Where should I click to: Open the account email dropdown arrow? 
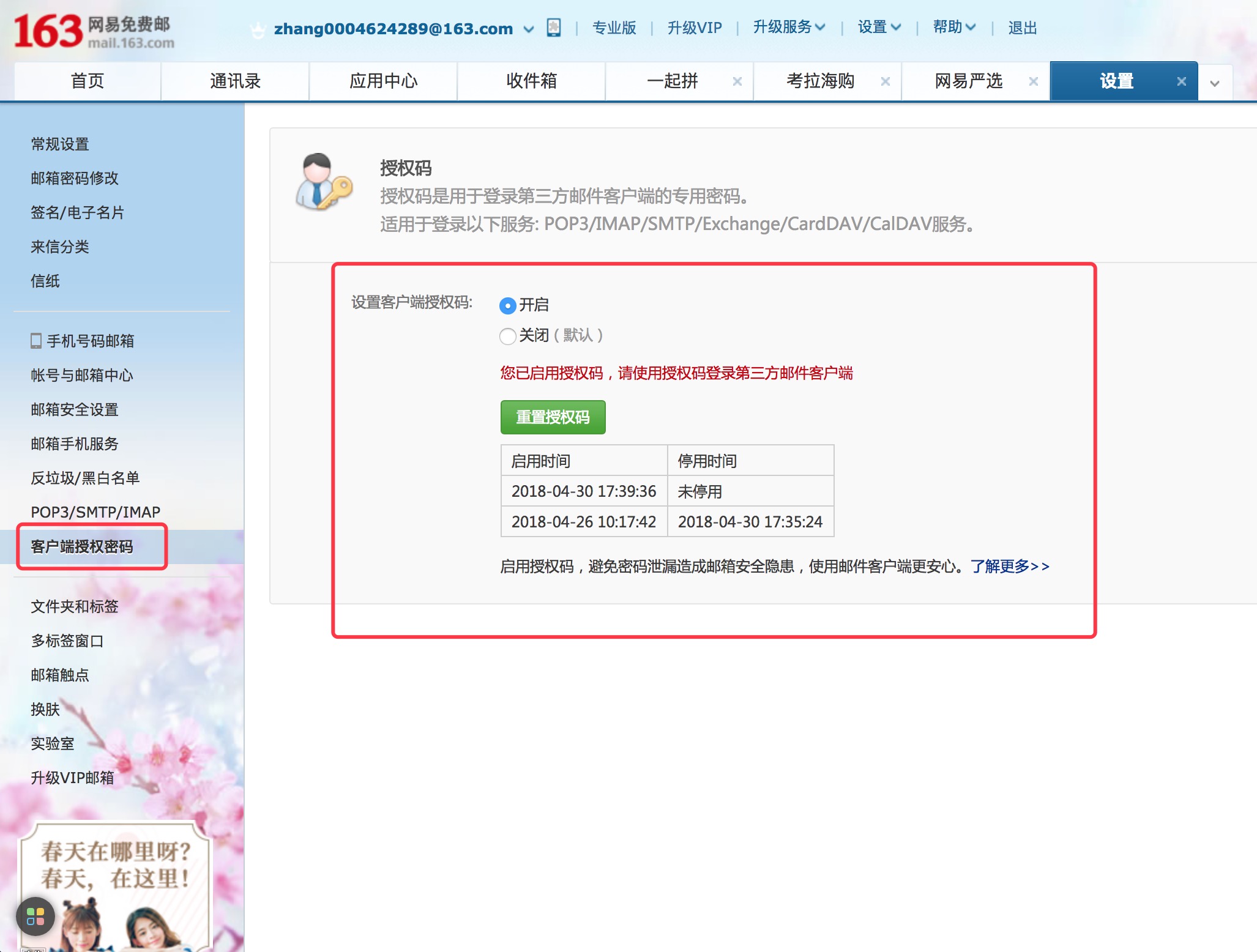528,29
